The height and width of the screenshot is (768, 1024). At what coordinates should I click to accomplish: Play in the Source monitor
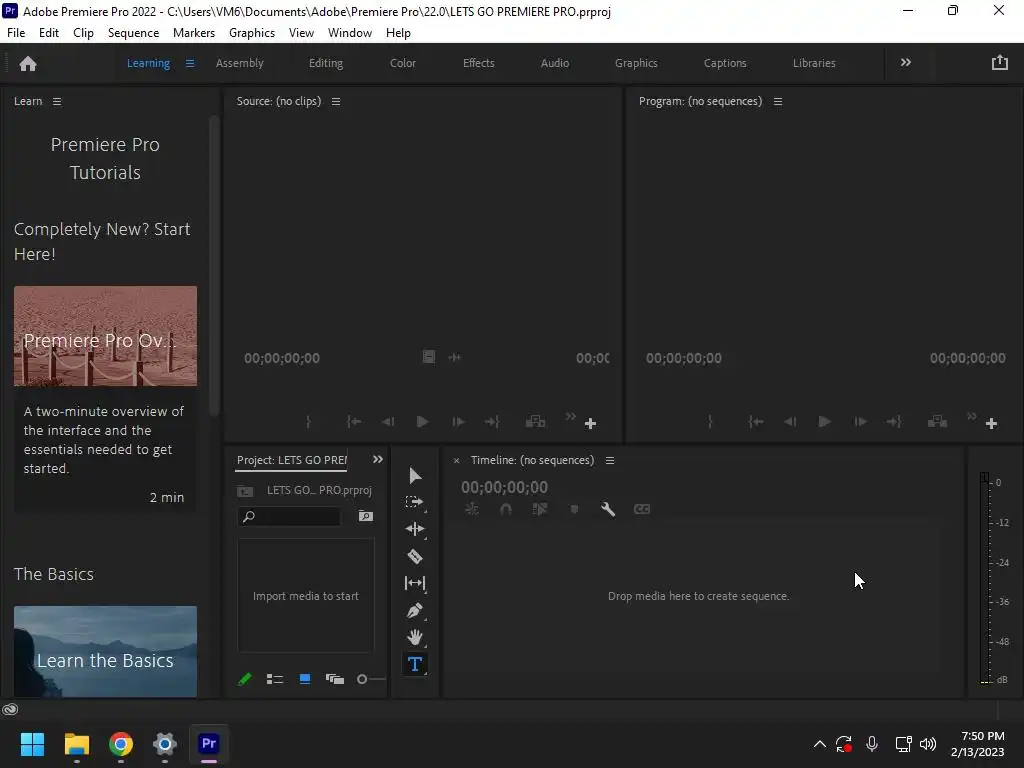(423, 422)
